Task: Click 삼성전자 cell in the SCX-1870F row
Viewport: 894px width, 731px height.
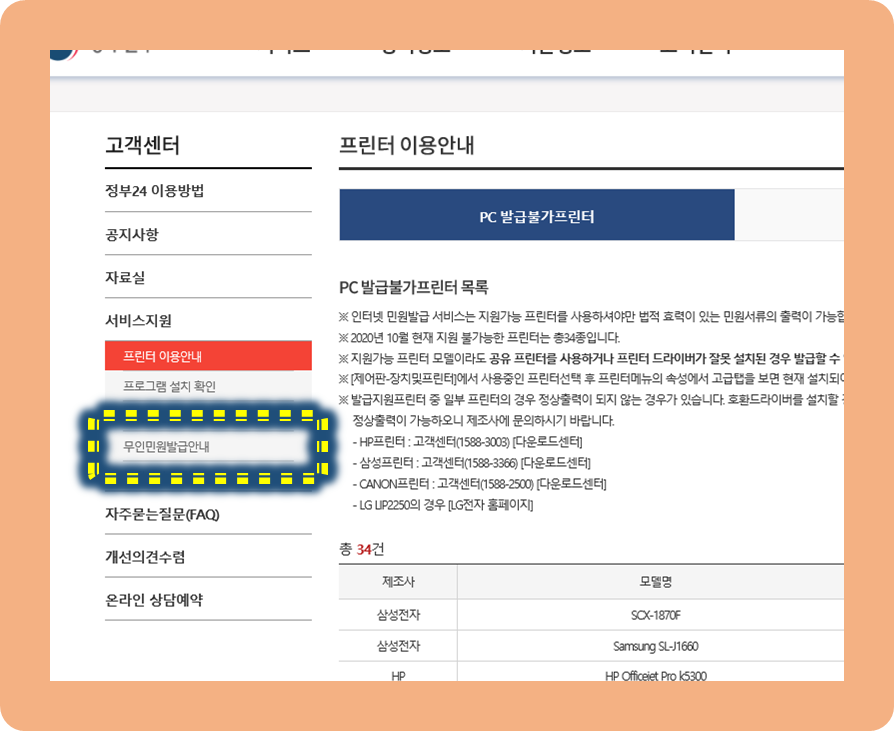Action: pos(398,615)
